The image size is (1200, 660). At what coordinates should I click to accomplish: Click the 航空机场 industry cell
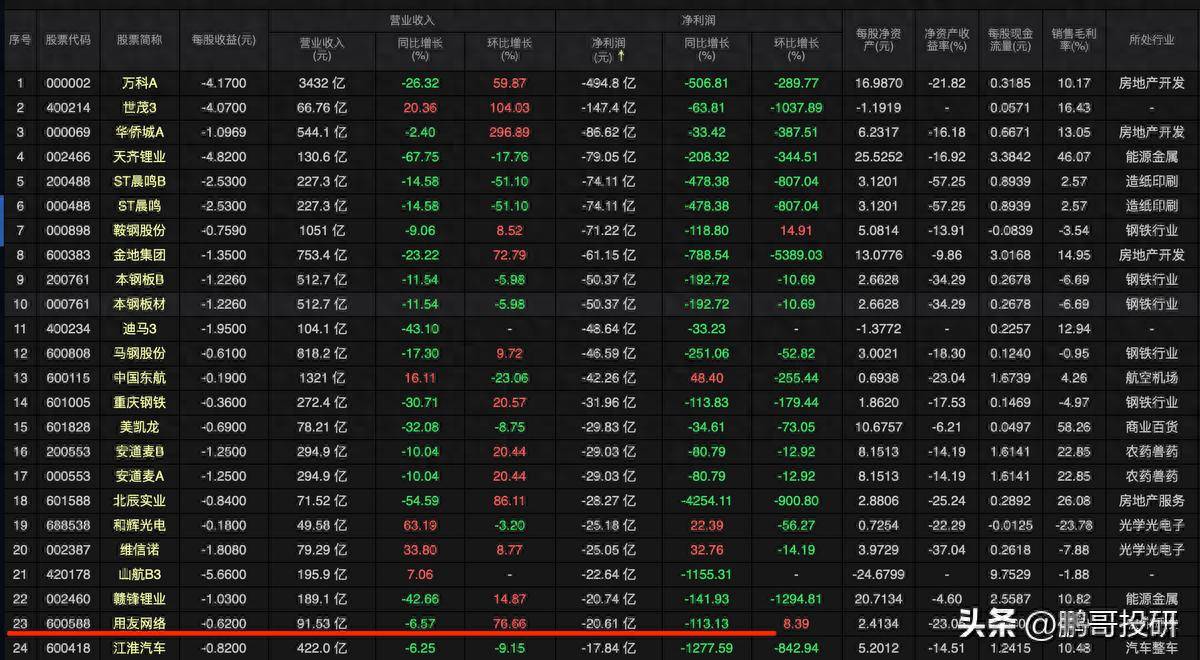(x=1150, y=377)
